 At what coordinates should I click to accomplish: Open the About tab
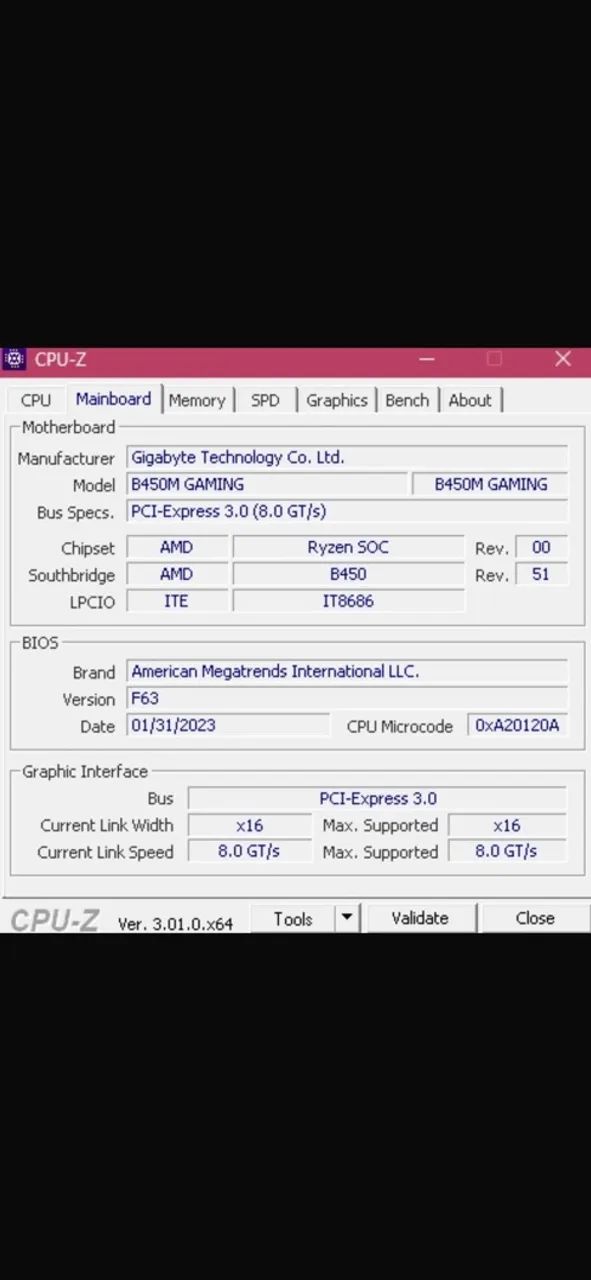pyautogui.click(x=470, y=400)
